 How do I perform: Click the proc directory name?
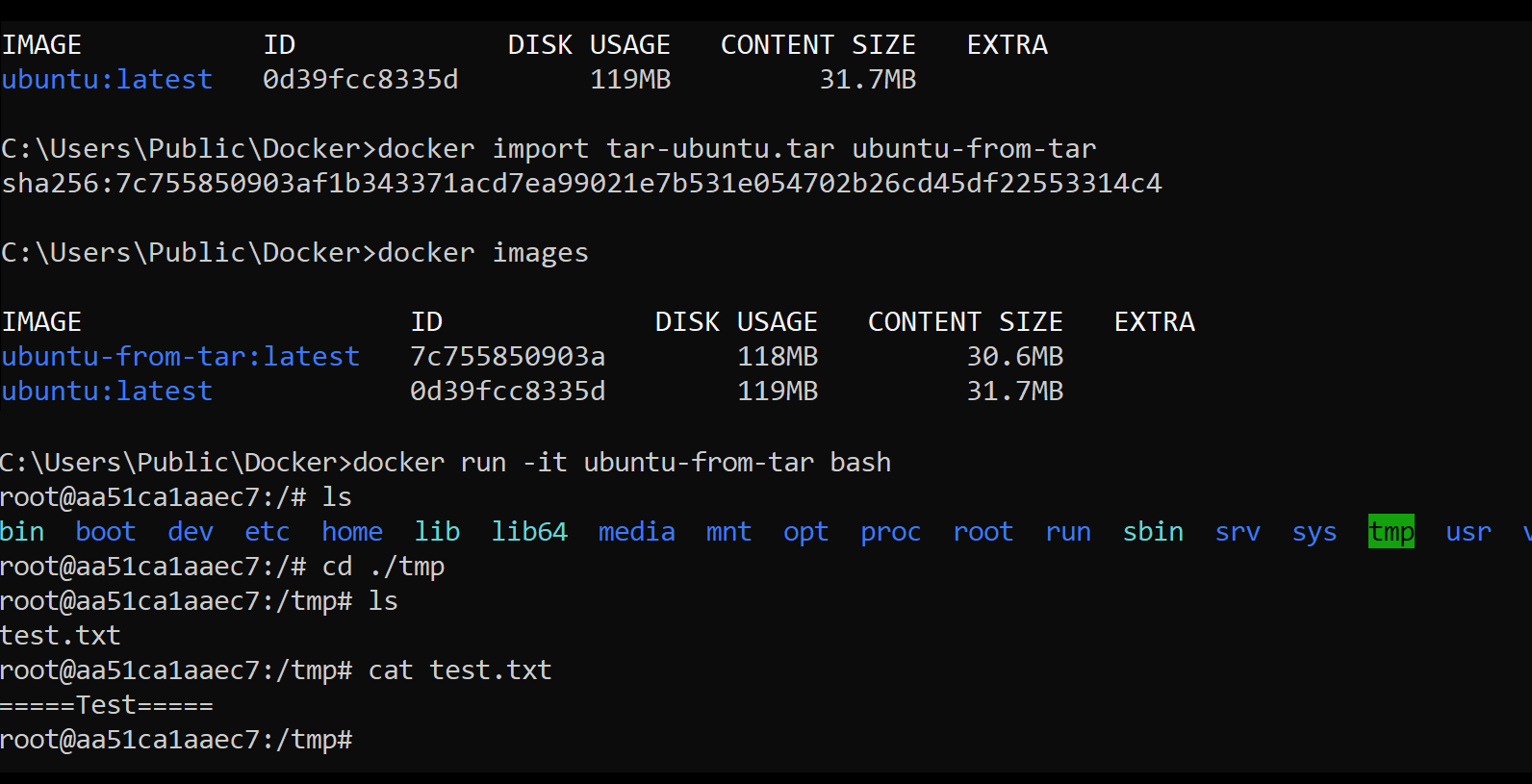click(890, 532)
